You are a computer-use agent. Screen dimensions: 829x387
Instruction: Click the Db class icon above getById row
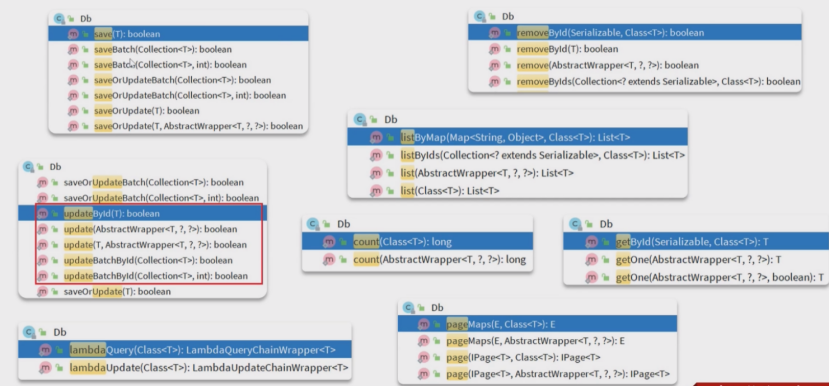tap(576, 224)
